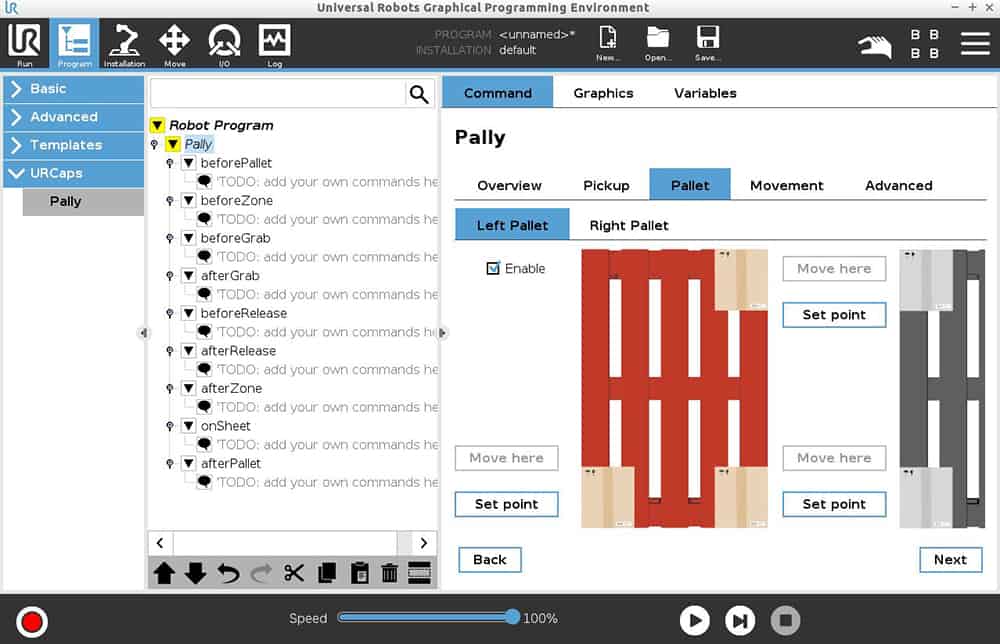Delete the selected node with trash icon

click(389, 573)
